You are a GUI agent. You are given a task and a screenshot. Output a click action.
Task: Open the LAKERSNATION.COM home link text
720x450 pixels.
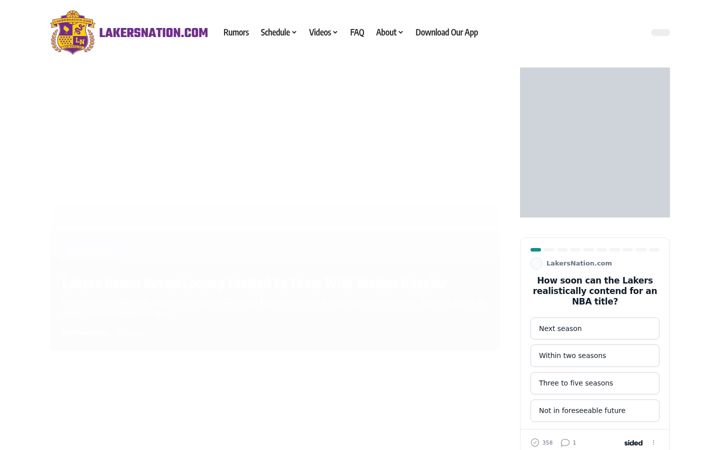pos(153,33)
